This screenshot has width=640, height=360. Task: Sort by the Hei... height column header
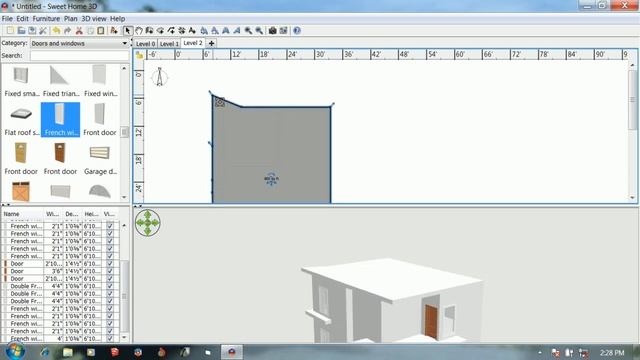point(91,214)
